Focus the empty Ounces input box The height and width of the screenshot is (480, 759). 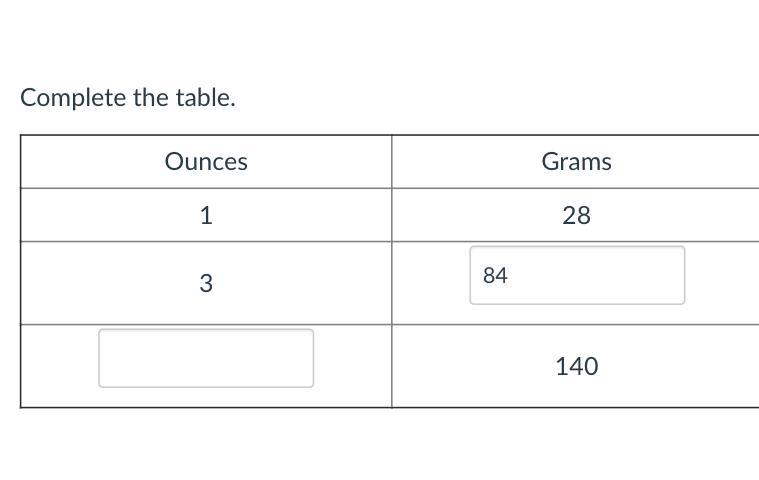[206, 358]
